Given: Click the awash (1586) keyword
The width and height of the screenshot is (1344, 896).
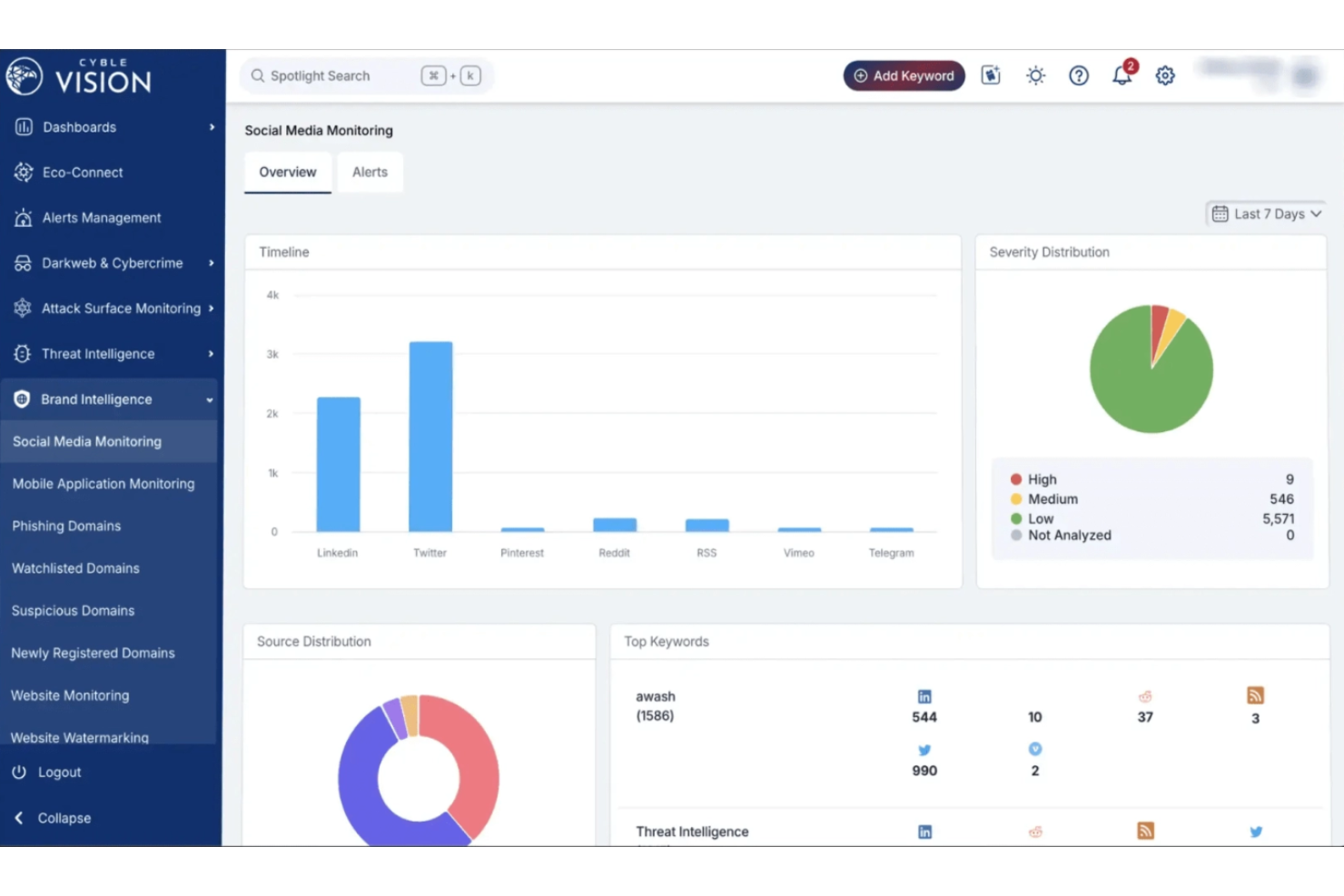Looking at the screenshot, I should (x=656, y=706).
